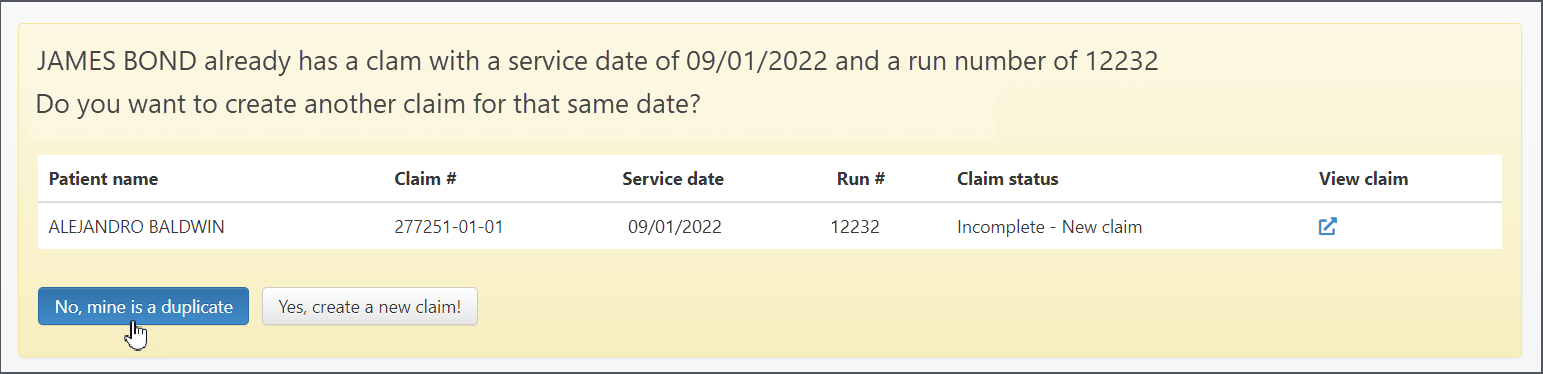Image resolution: width=1543 pixels, height=374 pixels.
Task: Choose "Yes, create a new claim!"
Action: pyautogui.click(x=370, y=307)
